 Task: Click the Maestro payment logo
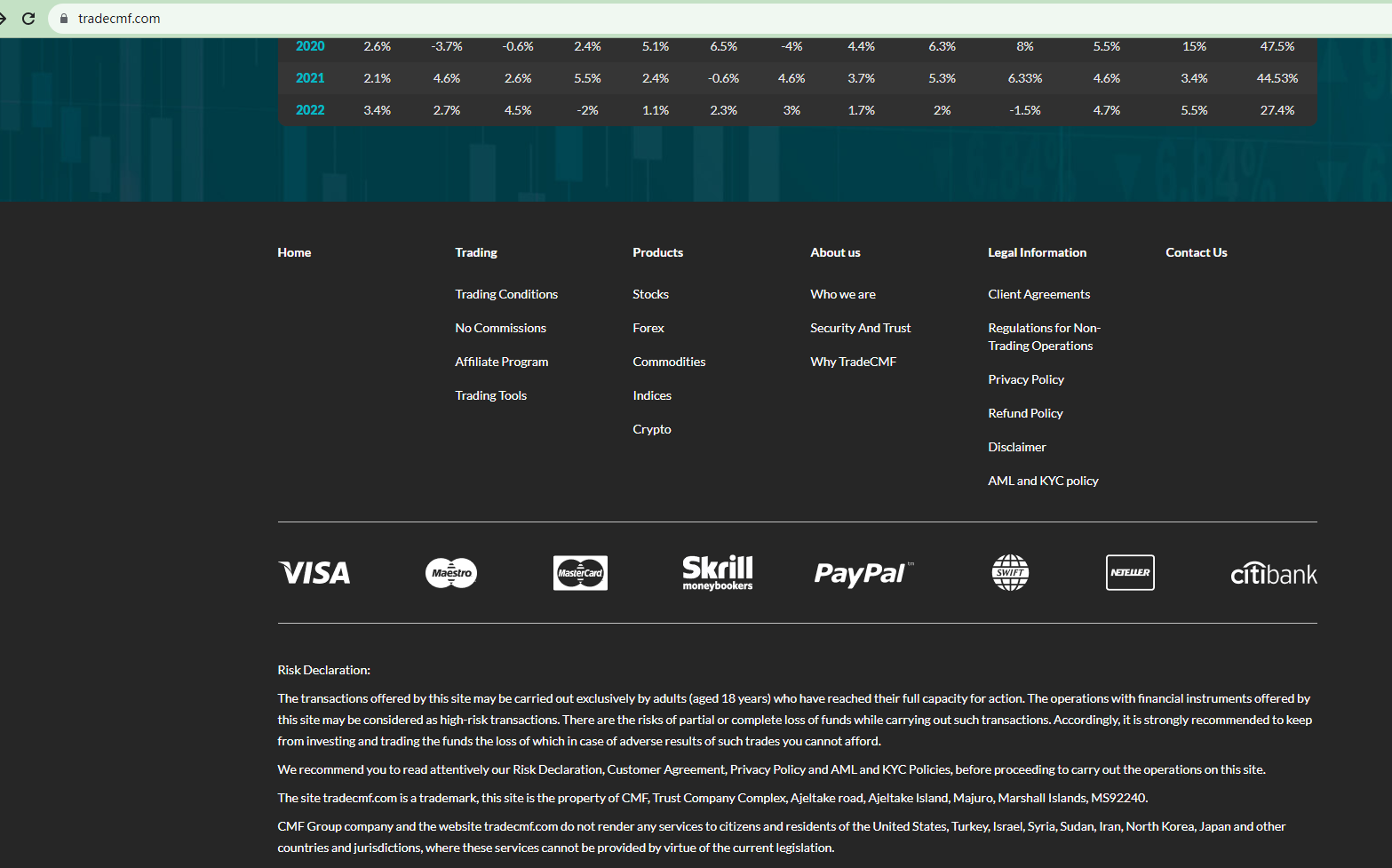click(451, 573)
